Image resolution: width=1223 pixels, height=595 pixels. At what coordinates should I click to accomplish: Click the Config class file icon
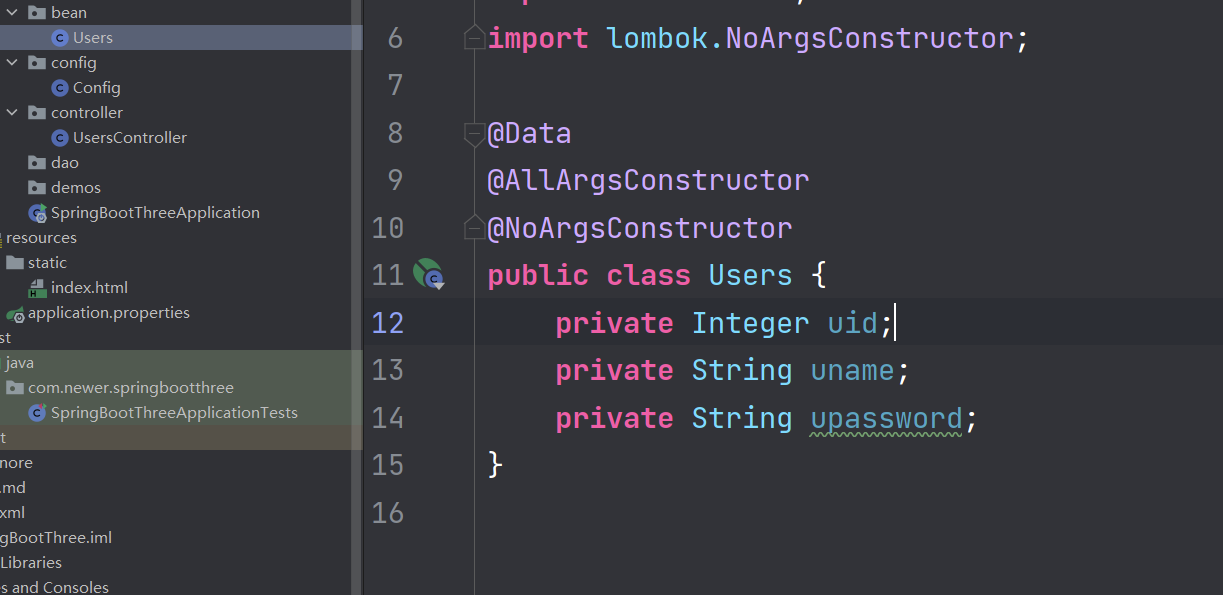[60, 88]
